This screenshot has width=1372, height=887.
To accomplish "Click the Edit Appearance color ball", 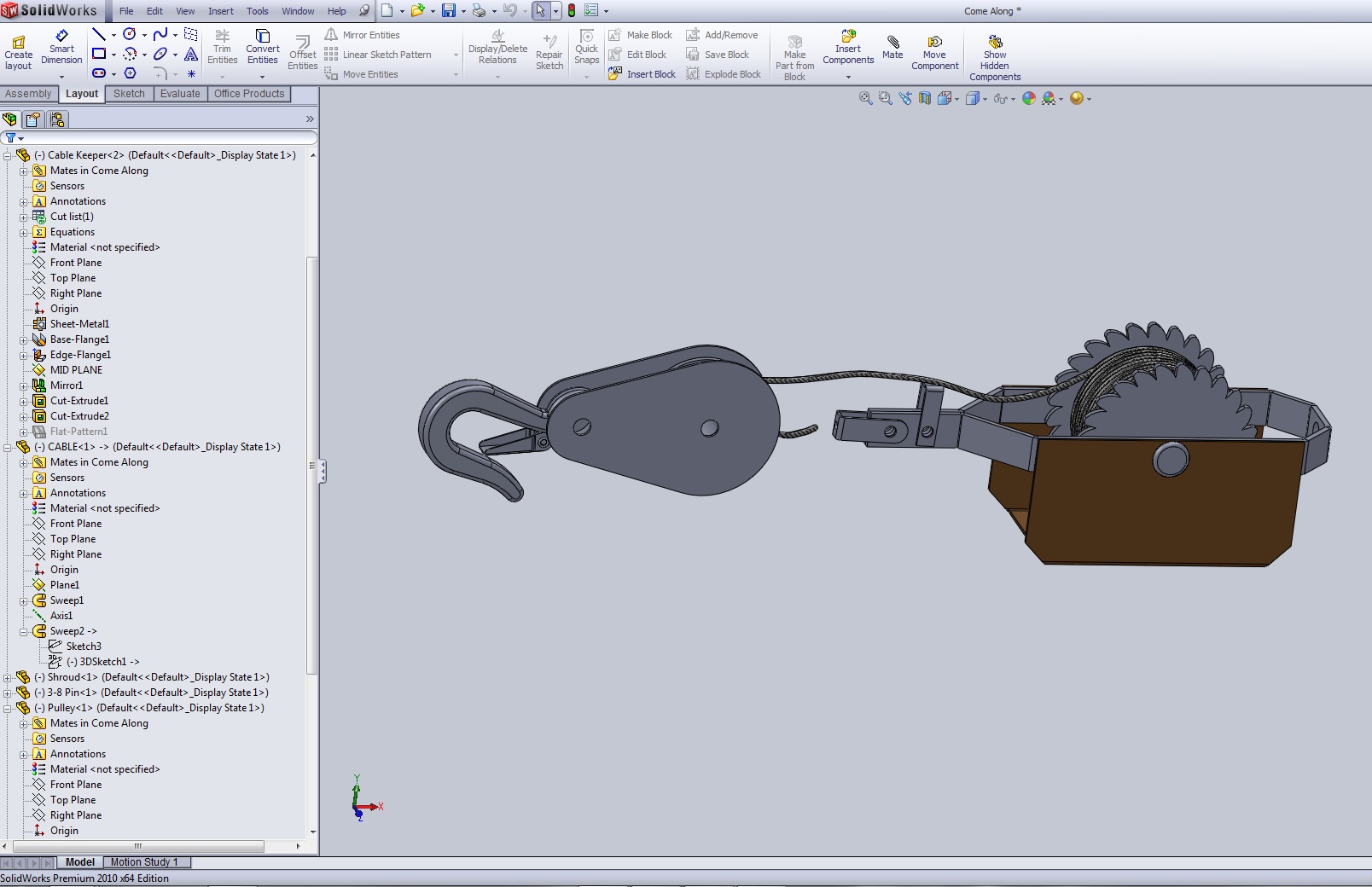I will 1029,99.
